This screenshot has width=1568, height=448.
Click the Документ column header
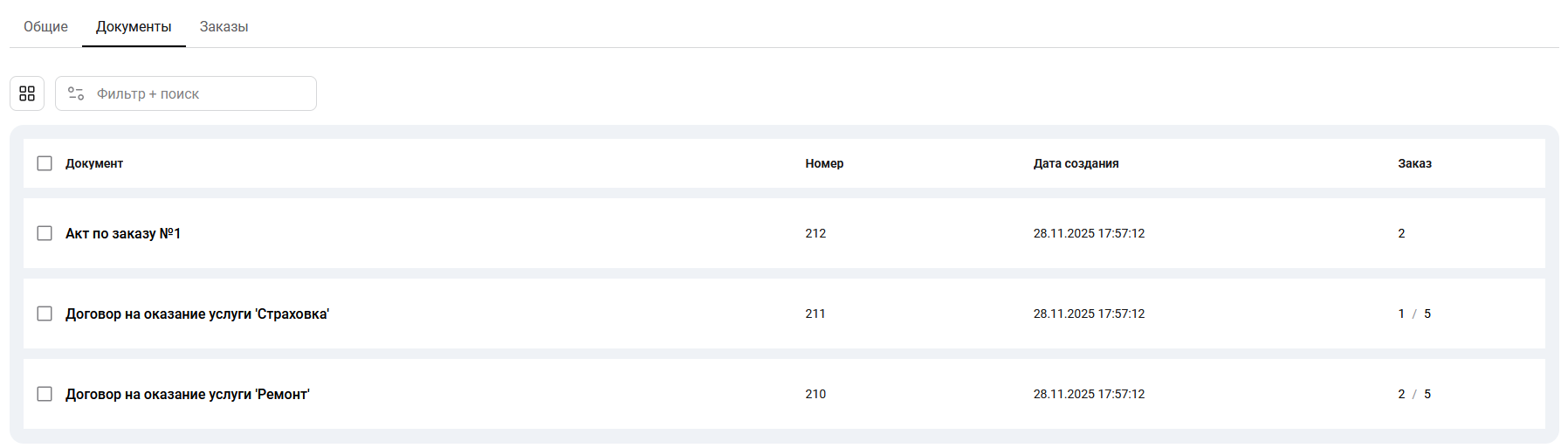point(94,163)
